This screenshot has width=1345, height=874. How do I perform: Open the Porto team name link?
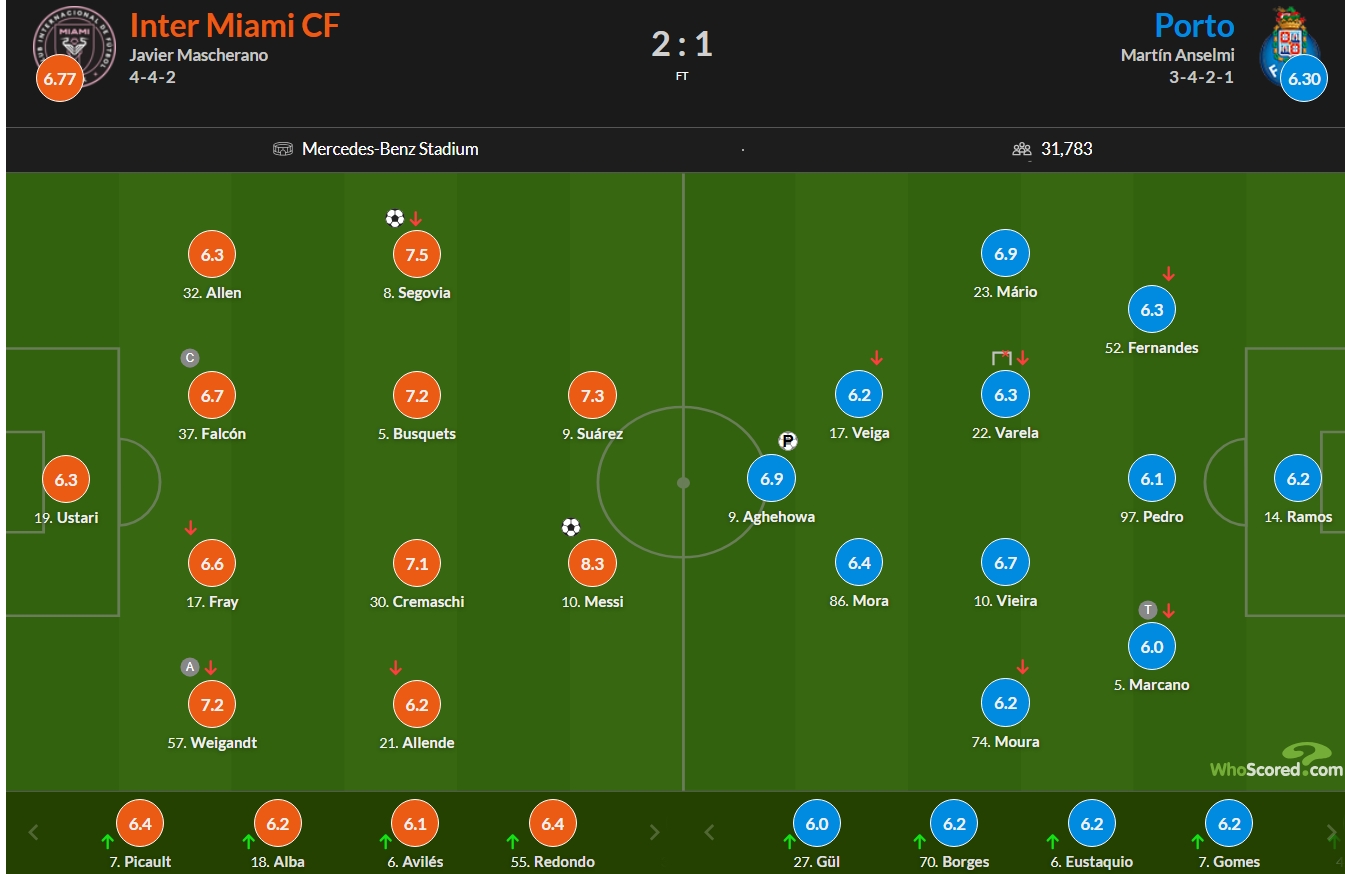click(1194, 25)
